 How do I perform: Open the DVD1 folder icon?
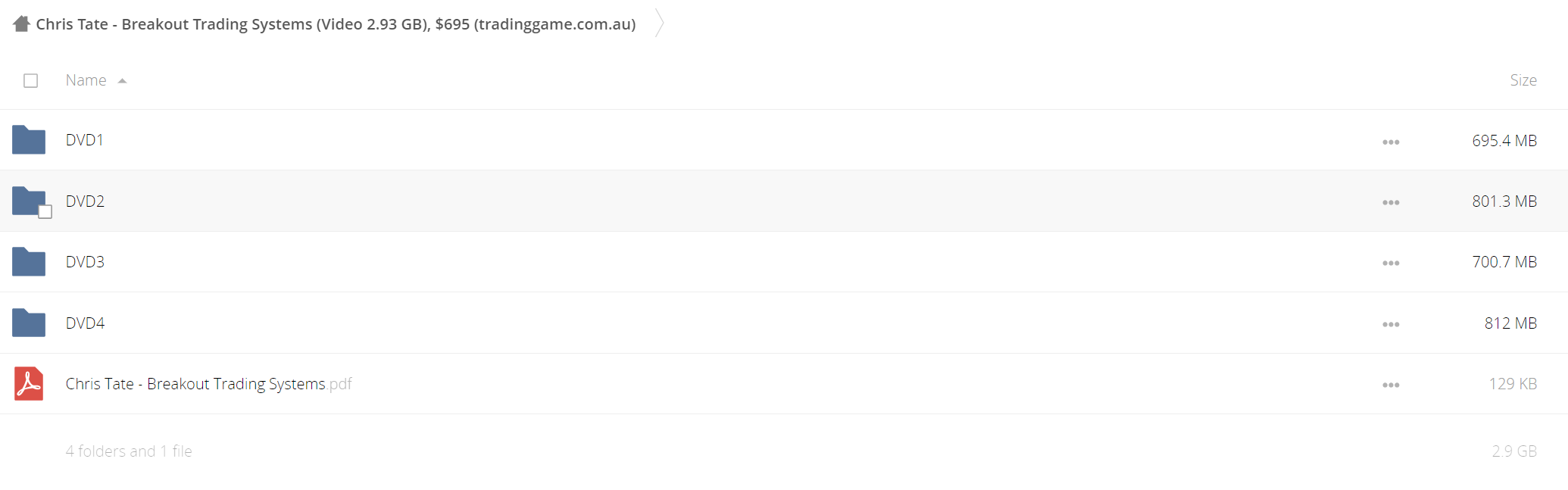point(29,140)
